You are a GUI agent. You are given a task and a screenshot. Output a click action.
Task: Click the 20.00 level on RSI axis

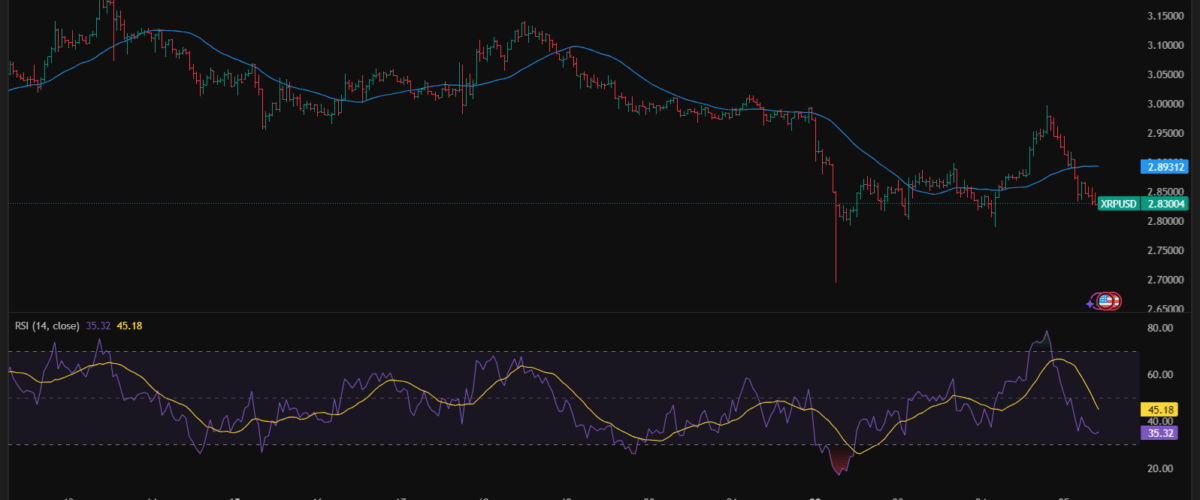pos(1160,468)
